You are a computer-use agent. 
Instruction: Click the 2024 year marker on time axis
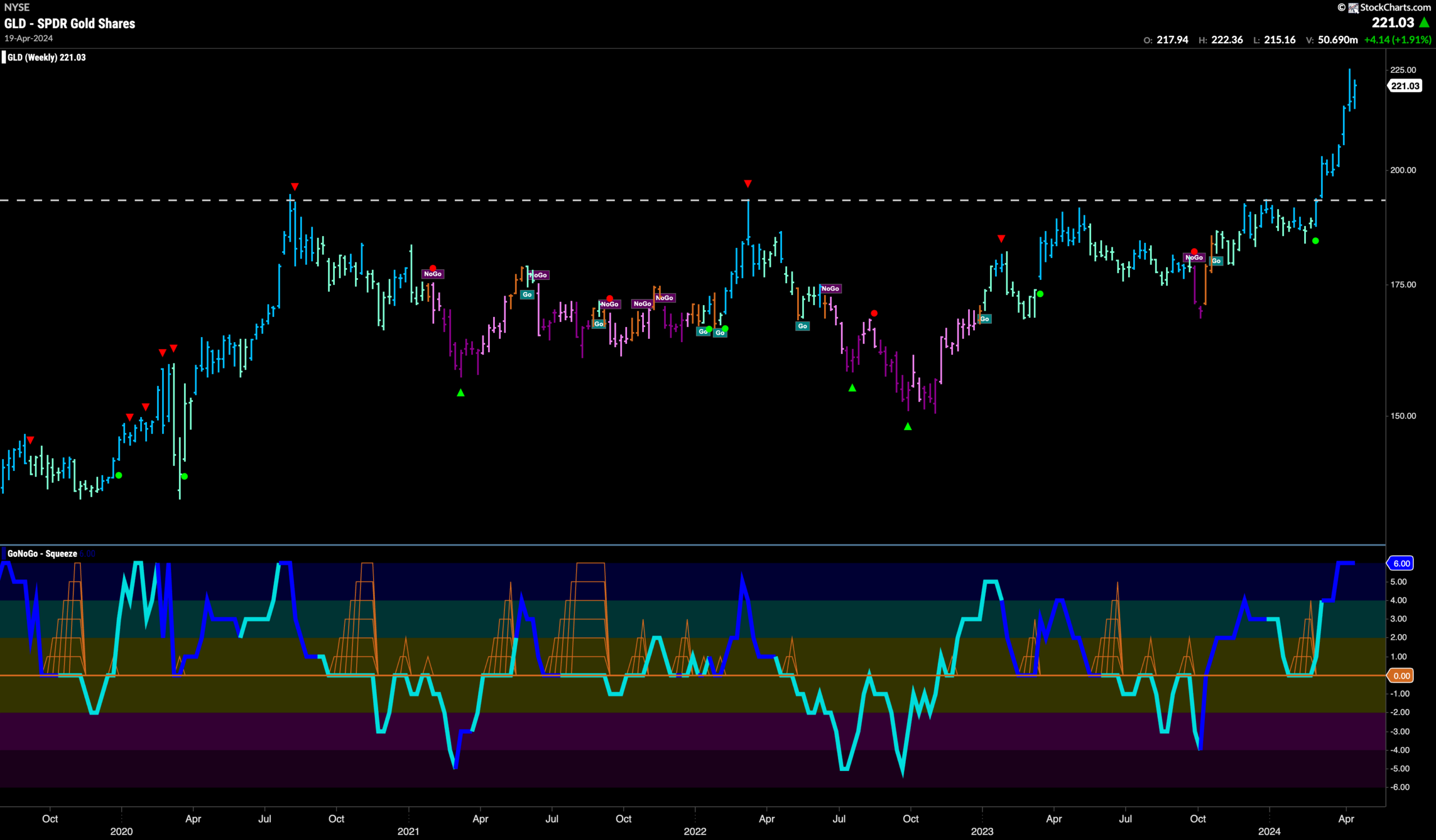tap(1269, 832)
